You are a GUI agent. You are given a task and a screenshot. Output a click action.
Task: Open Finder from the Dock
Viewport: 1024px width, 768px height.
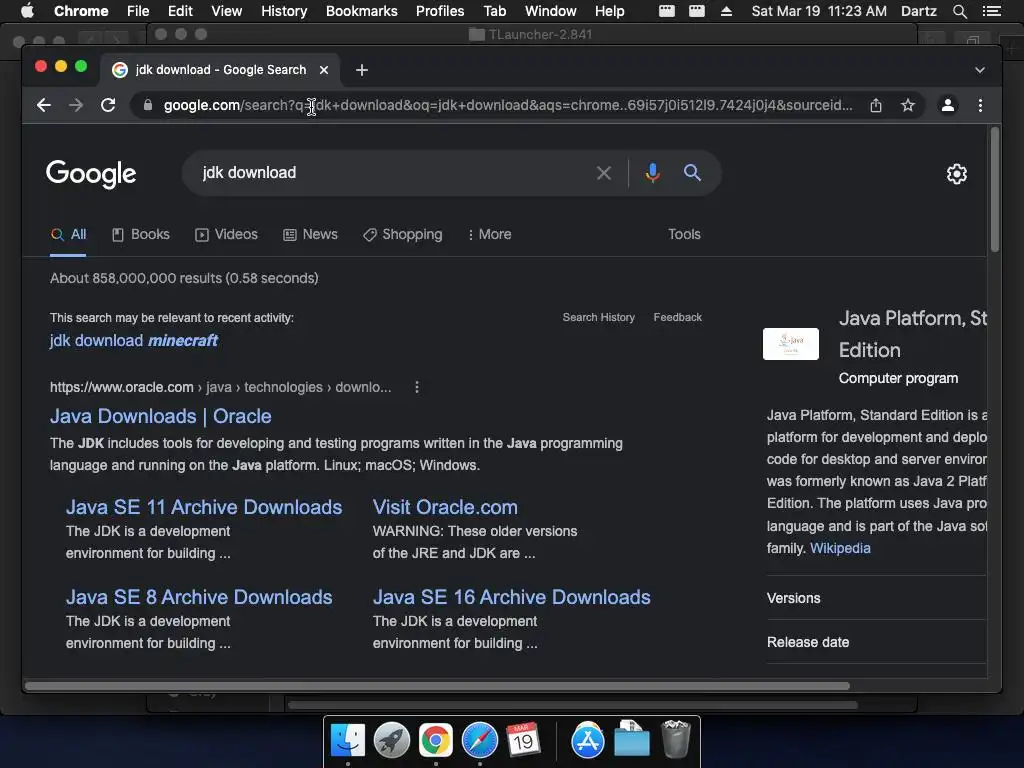click(347, 741)
